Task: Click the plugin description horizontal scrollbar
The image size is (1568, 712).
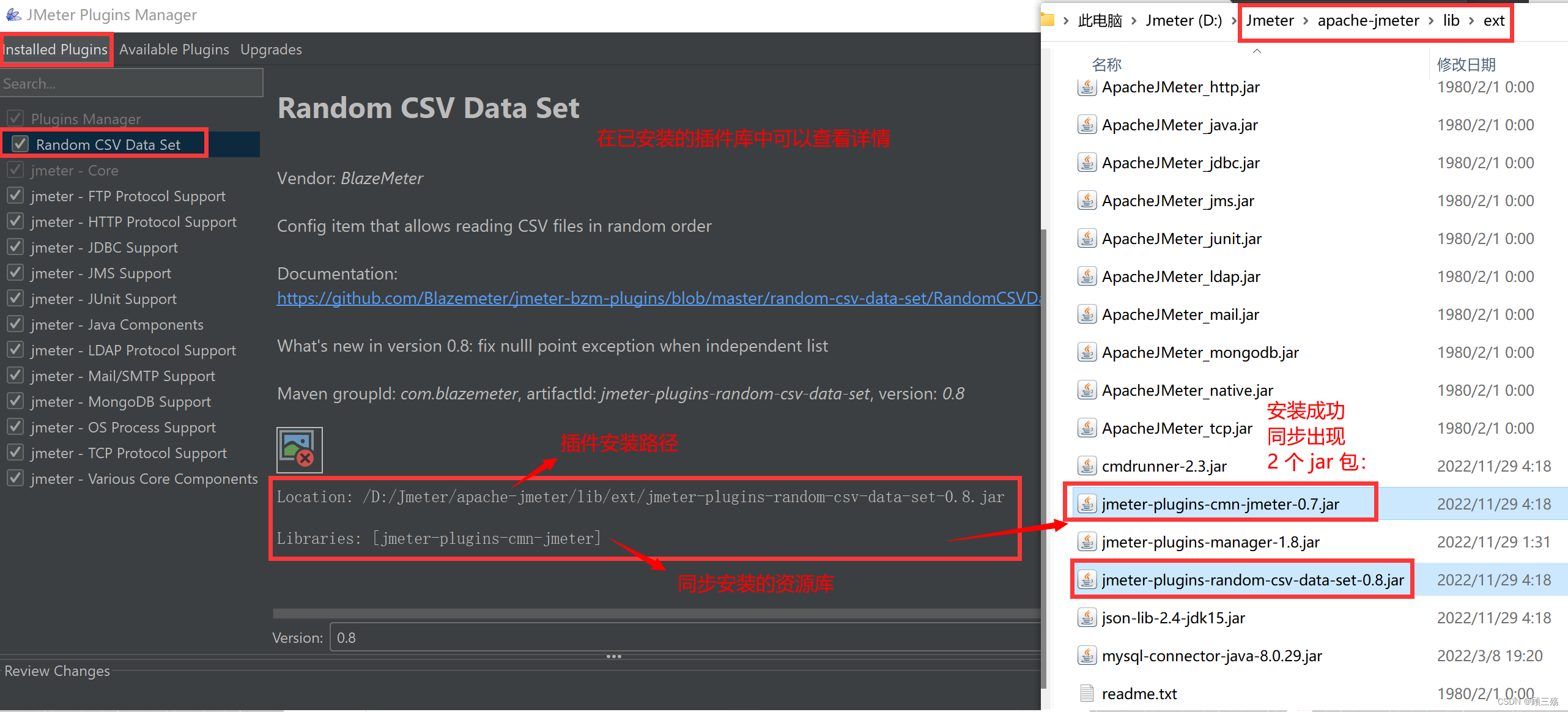Action: pyautogui.click(x=656, y=614)
